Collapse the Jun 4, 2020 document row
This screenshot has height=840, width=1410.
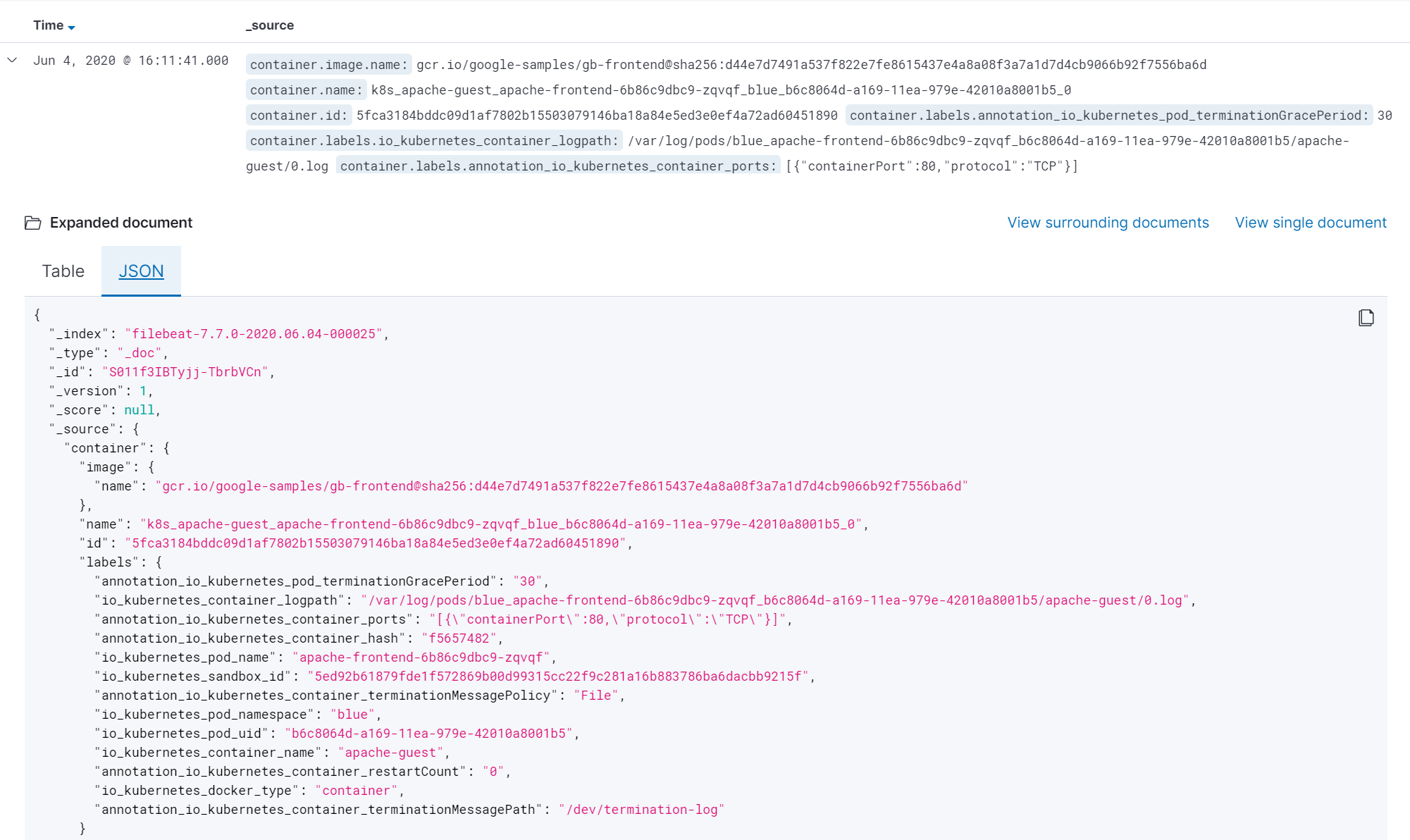click(12, 60)
